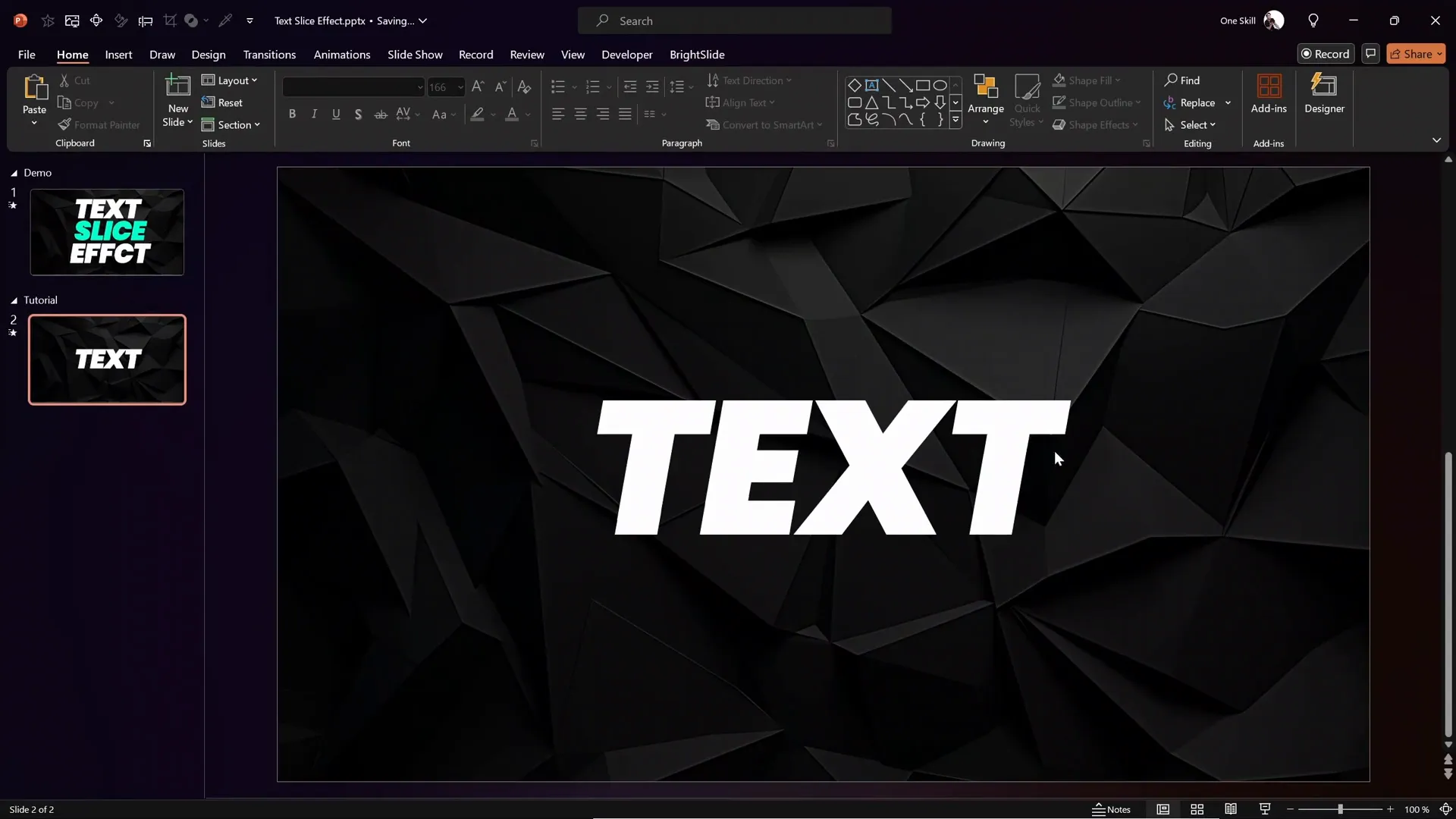Click the zoom slider handle

1340,809
